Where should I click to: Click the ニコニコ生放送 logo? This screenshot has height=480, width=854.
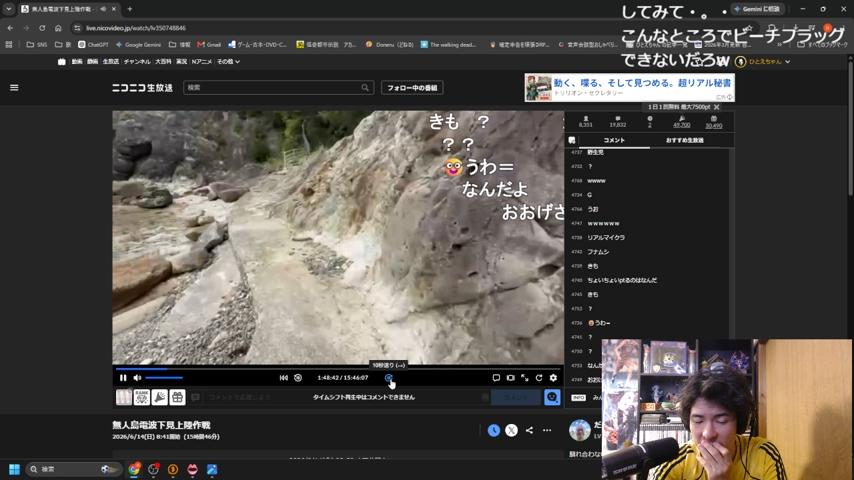[x=142, y=88]
